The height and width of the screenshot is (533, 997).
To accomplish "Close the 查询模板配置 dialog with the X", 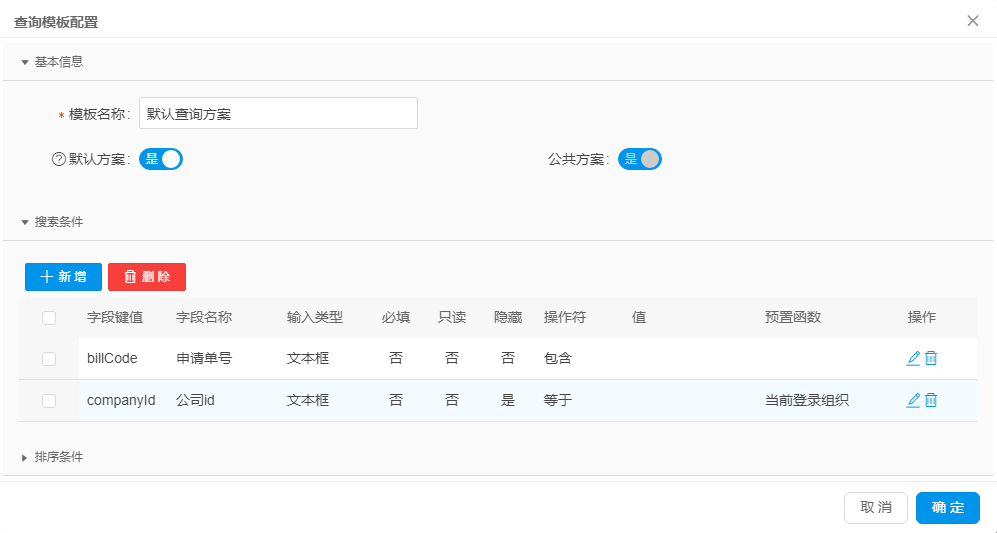I will coord(972,21).
